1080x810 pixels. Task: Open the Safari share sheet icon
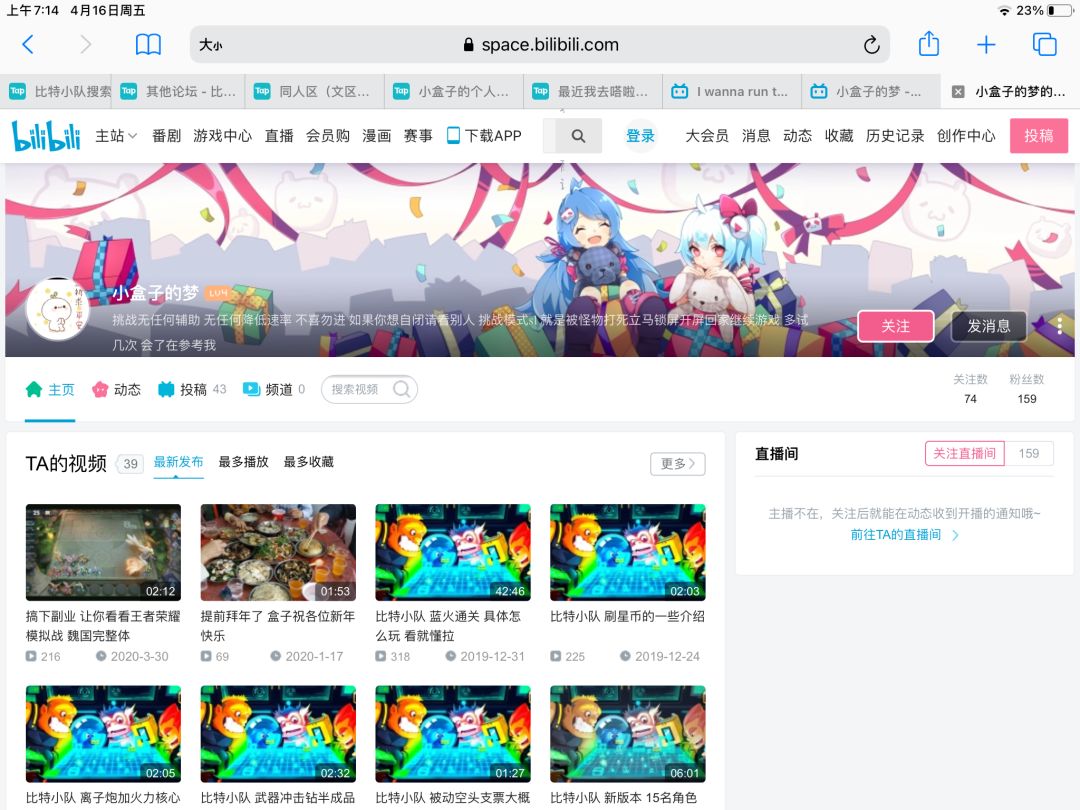click(928, 44)
